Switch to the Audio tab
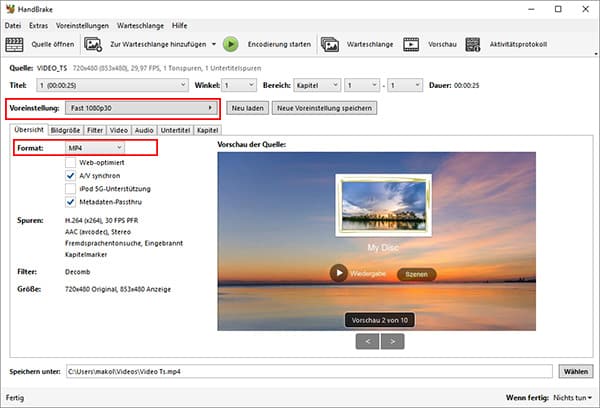 144,130
